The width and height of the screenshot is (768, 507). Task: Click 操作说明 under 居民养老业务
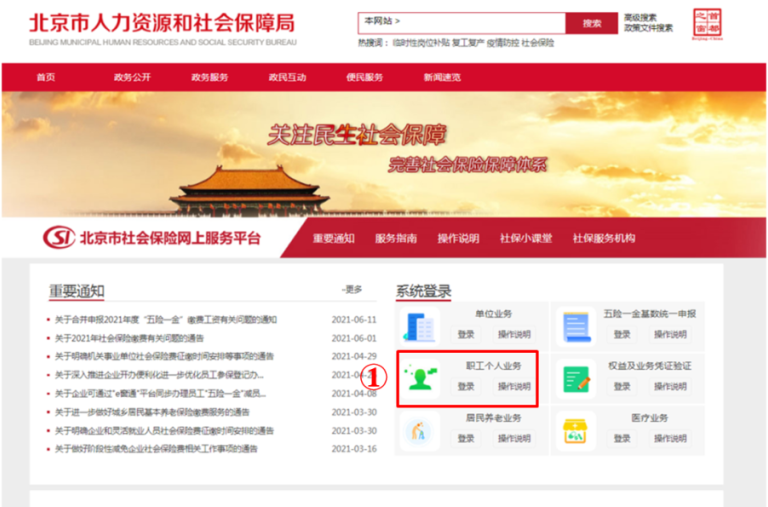point(514,438)
